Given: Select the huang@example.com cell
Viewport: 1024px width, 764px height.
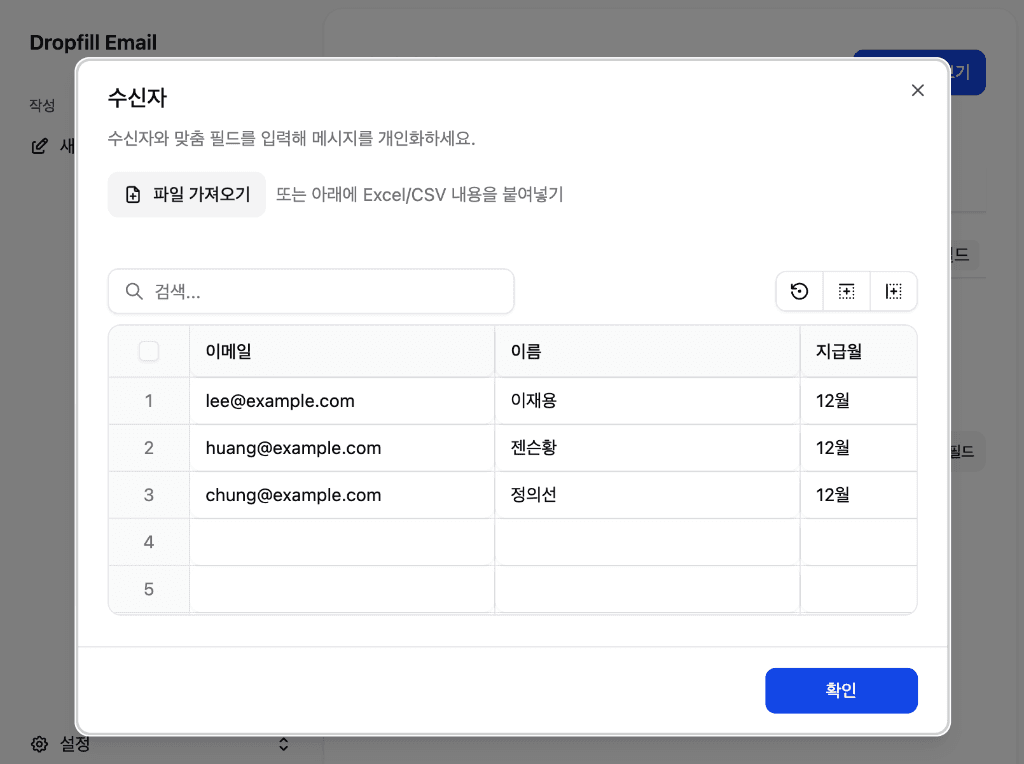Looking at the screenshot, I should 341,448.
